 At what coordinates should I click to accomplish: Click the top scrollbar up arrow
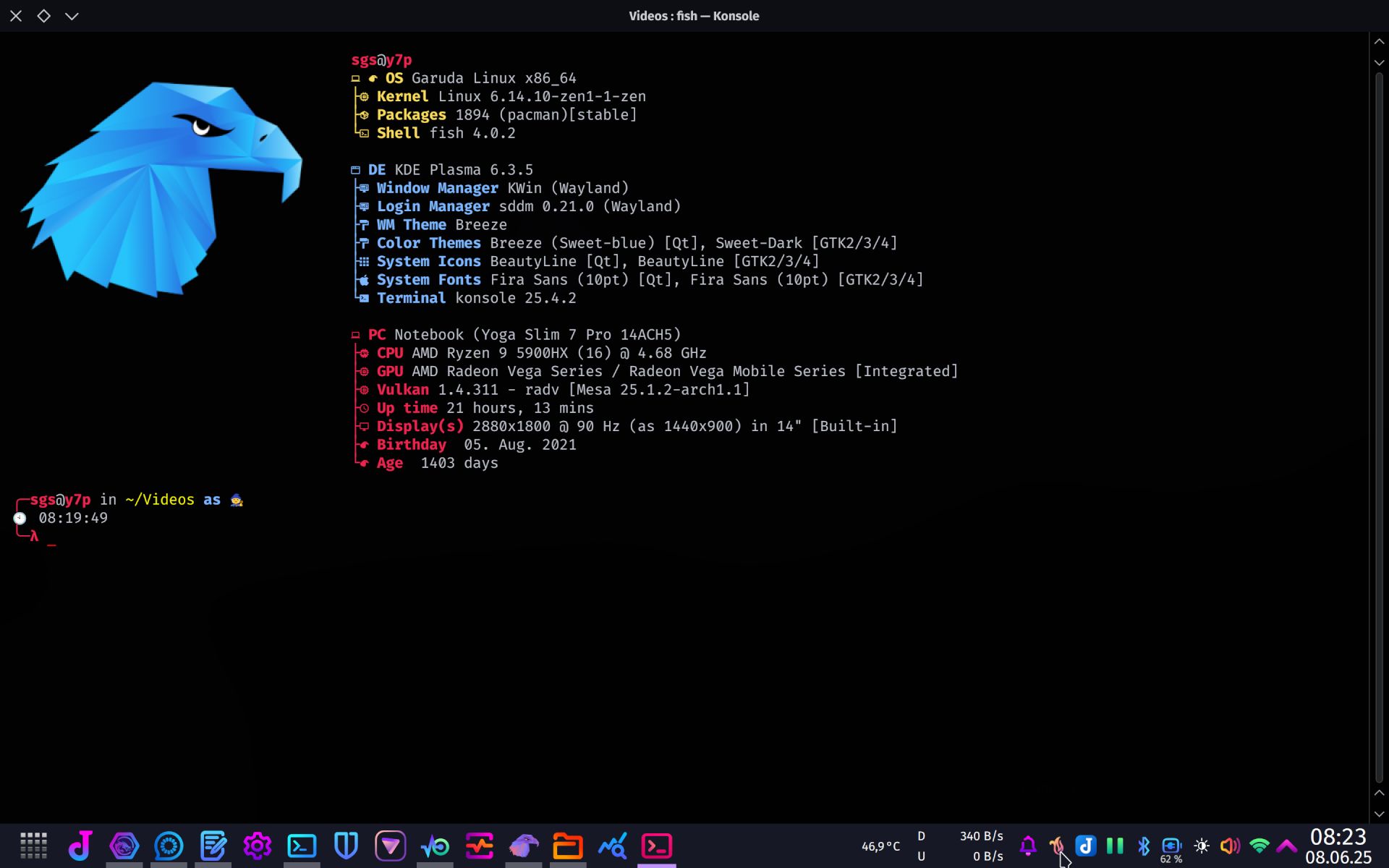pyautogui.click(x=1379, y=42)
